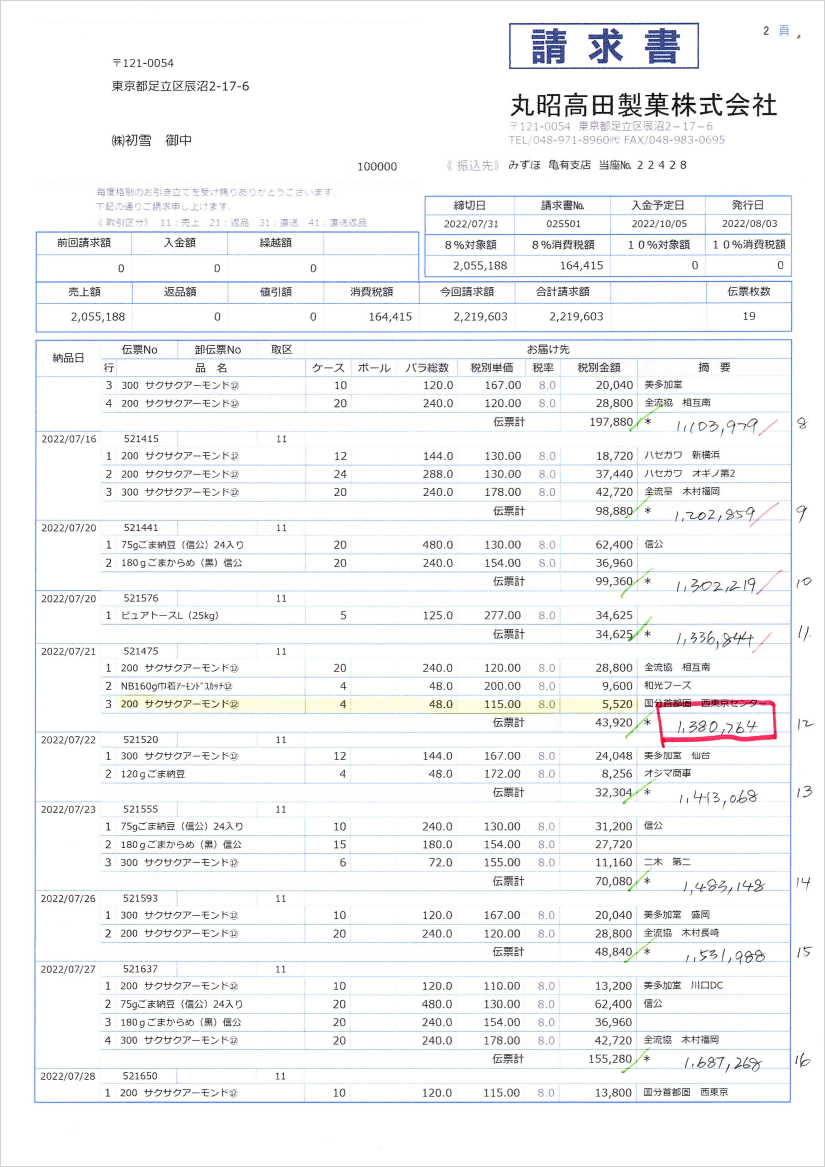Click the 前回請求額 header cell
Image resolution: width=825 pixels, height=1167 pixels.
coord(83,243)
